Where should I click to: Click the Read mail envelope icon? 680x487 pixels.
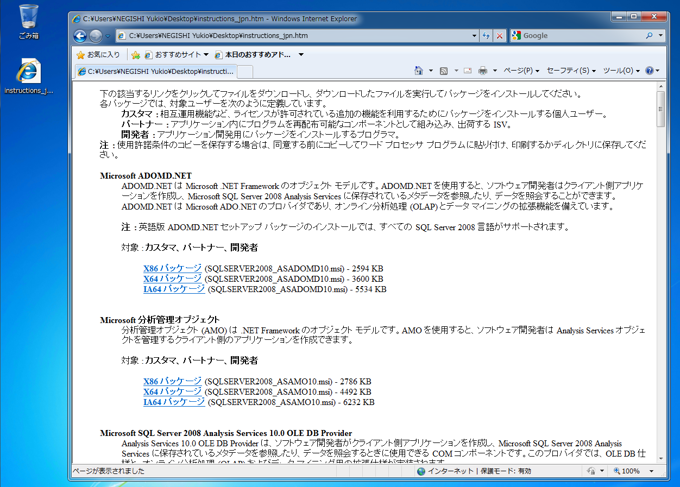(468, 70)
